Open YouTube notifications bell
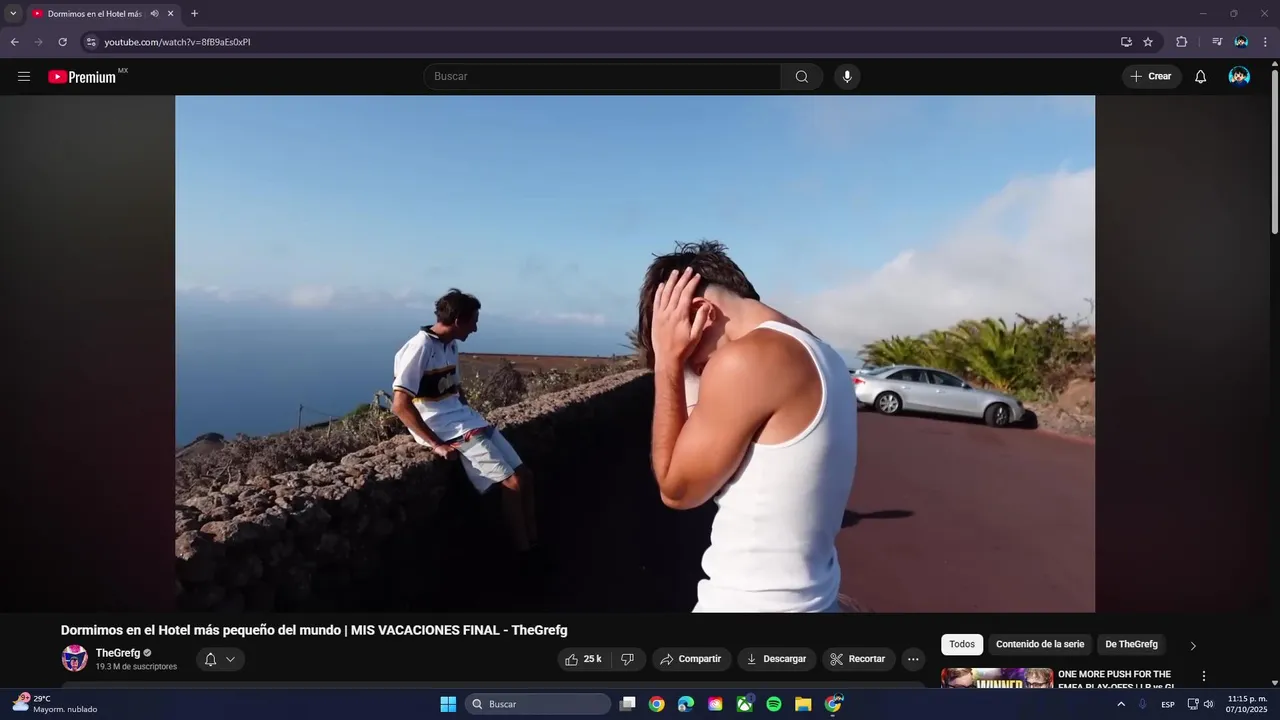Image resolution: width=1280 pixels, height=720 pixels. (1201, 77)
